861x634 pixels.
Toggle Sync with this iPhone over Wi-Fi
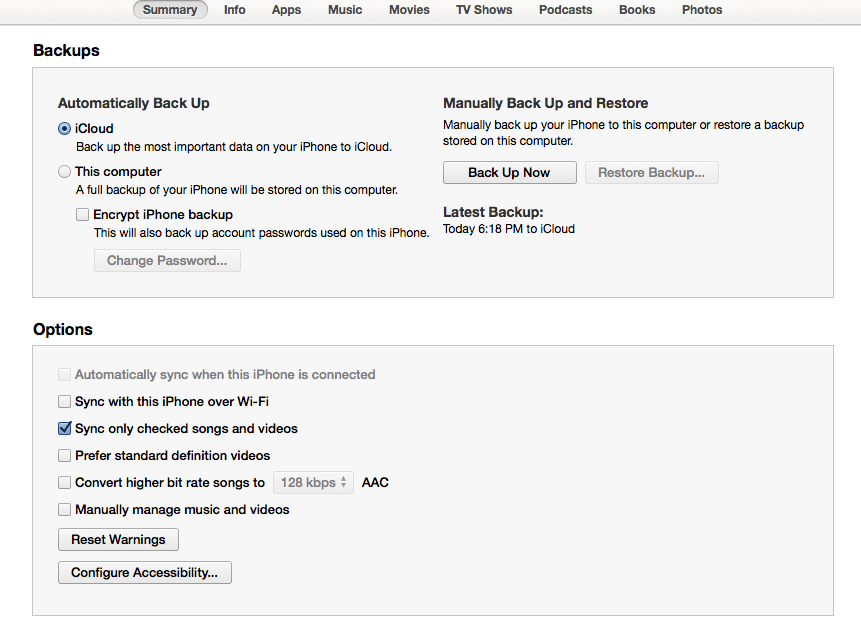tap(64, 402)
